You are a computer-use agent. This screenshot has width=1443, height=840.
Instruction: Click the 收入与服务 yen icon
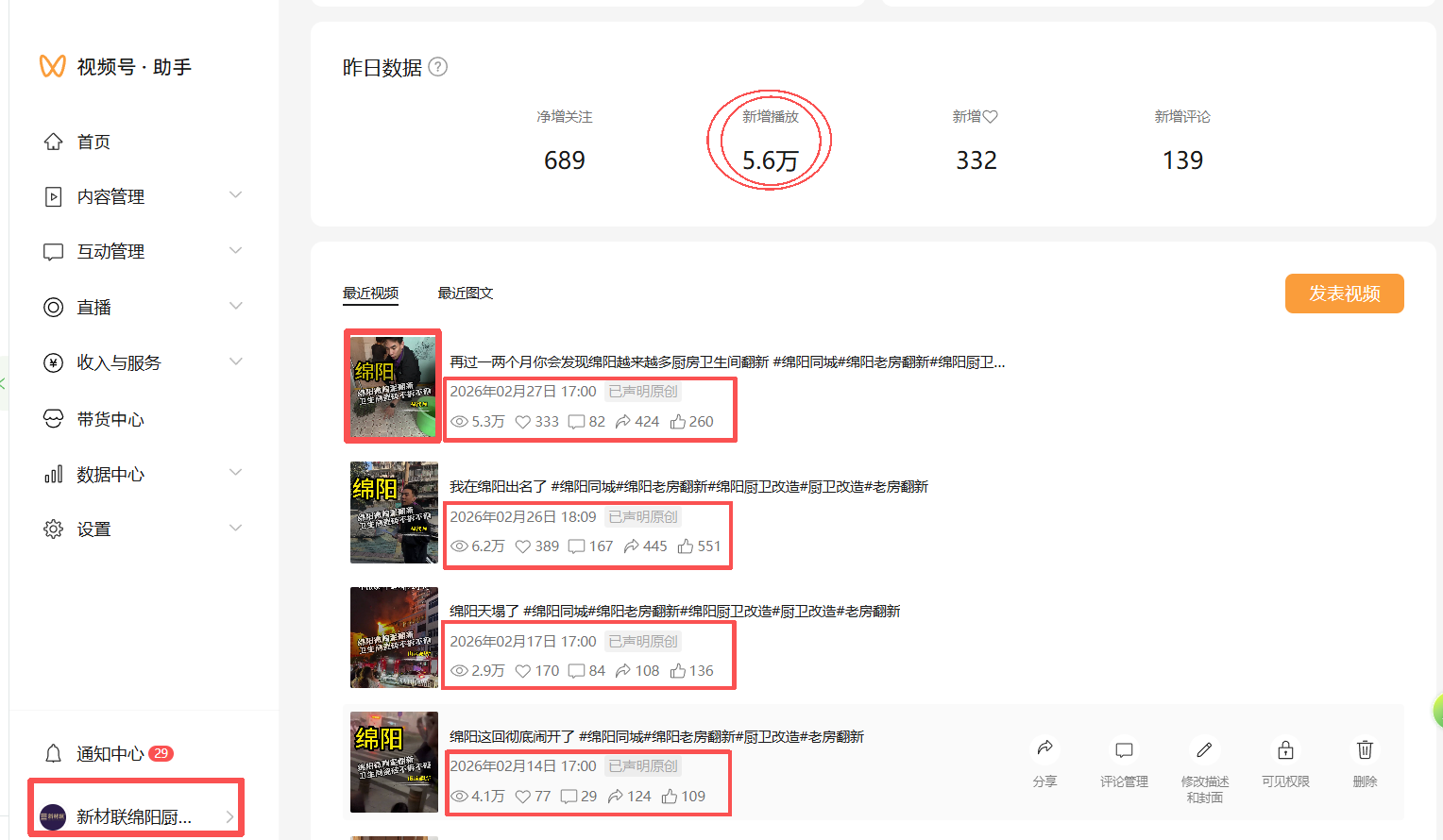[54, 362]
